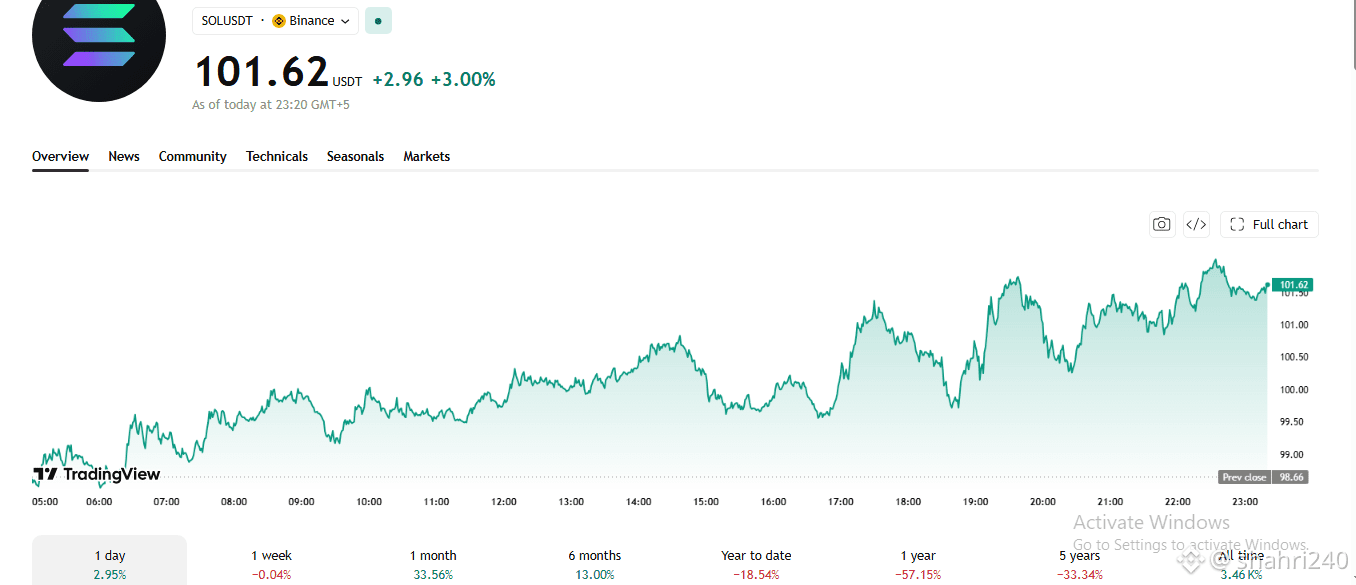Choose the 6 months range

coord(595,563)
